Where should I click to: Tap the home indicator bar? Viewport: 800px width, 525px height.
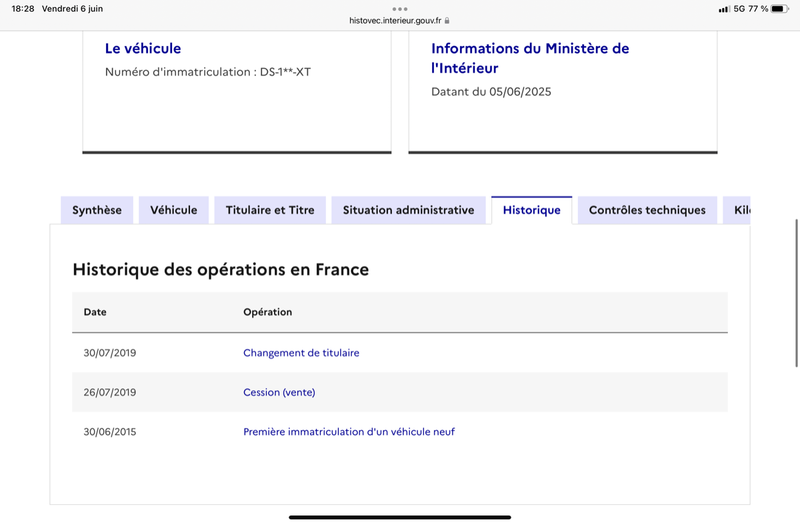400,517
